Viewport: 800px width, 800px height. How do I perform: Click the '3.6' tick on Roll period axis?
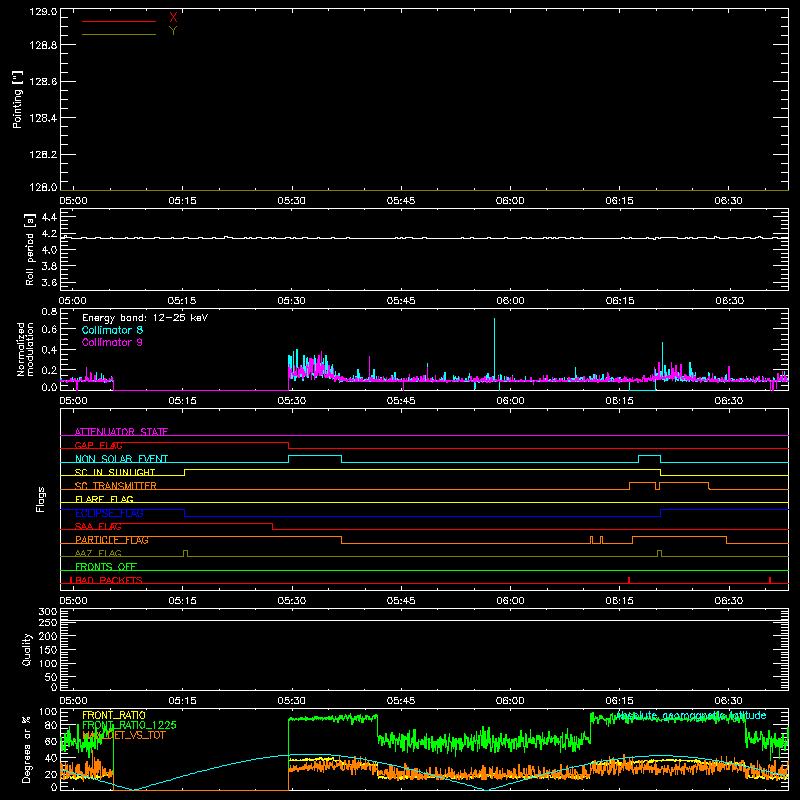[x=49, y=282]
